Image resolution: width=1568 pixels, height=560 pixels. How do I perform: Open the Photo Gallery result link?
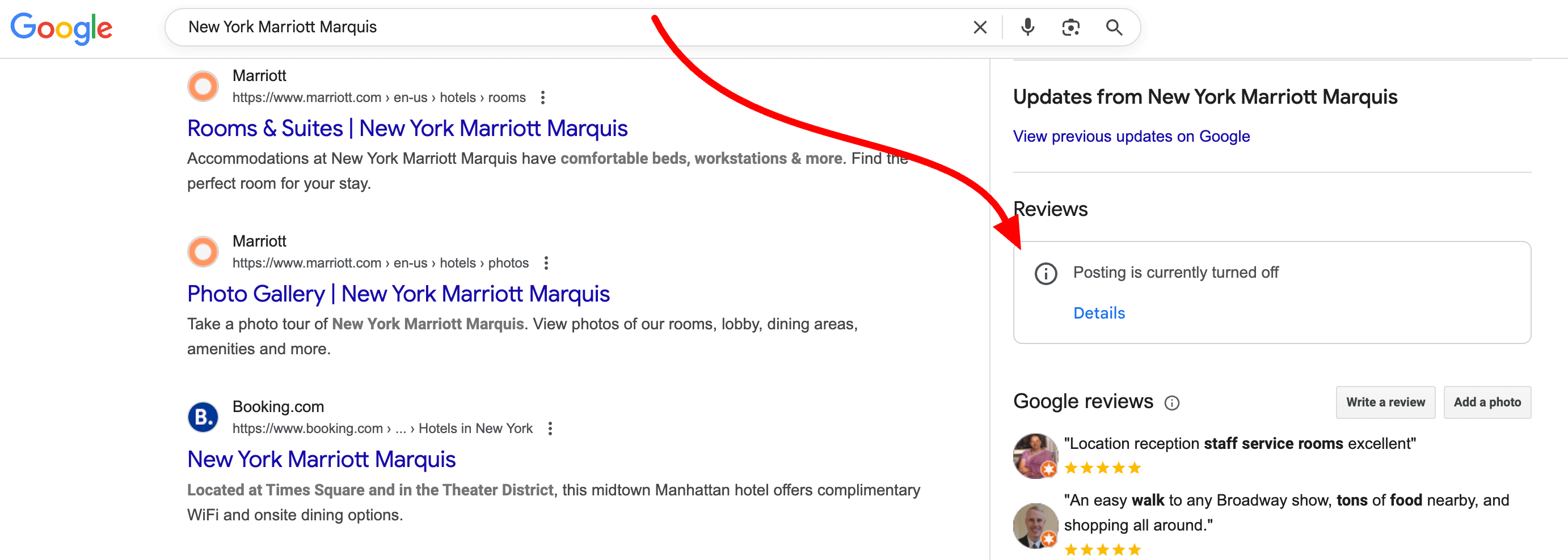coord(398,294)
